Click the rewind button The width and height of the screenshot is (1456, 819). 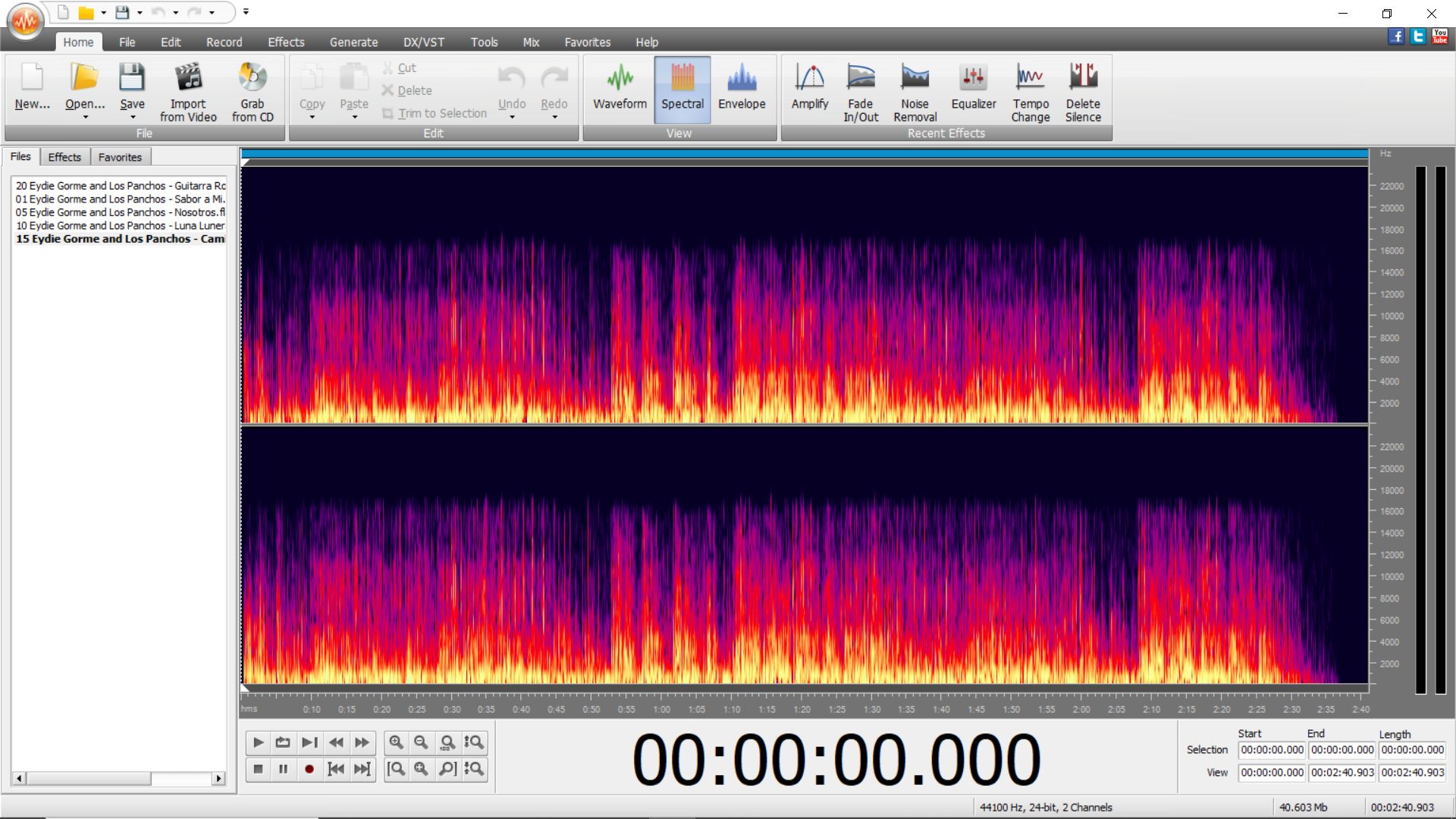[336, 742]
